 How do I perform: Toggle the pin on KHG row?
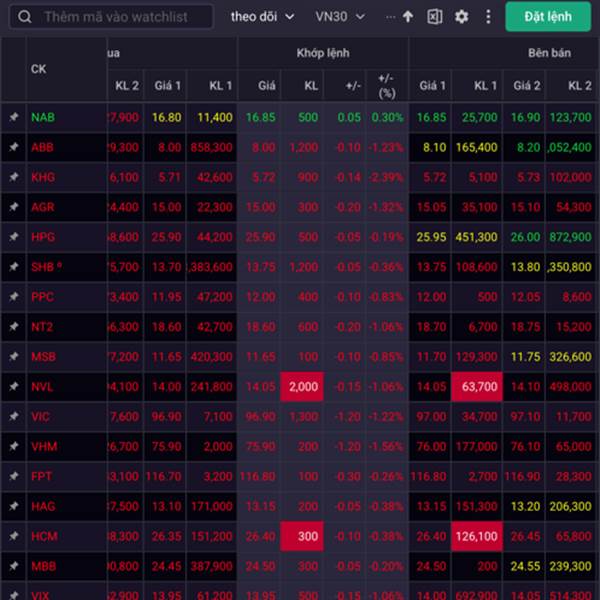coord(14,176)
